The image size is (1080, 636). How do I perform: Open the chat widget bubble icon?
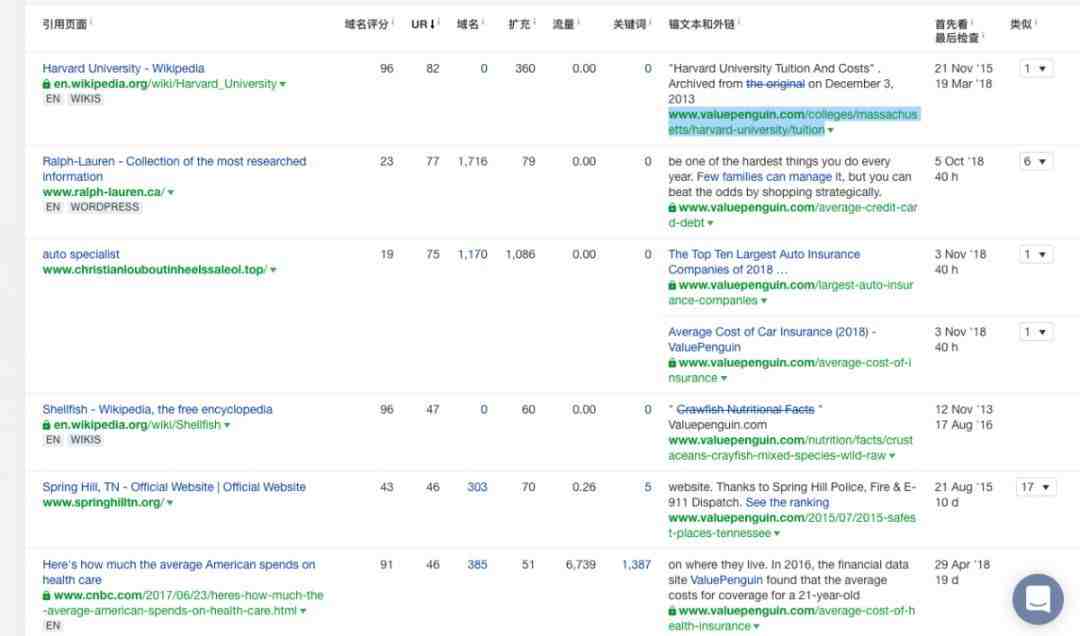pos(1037,599)
